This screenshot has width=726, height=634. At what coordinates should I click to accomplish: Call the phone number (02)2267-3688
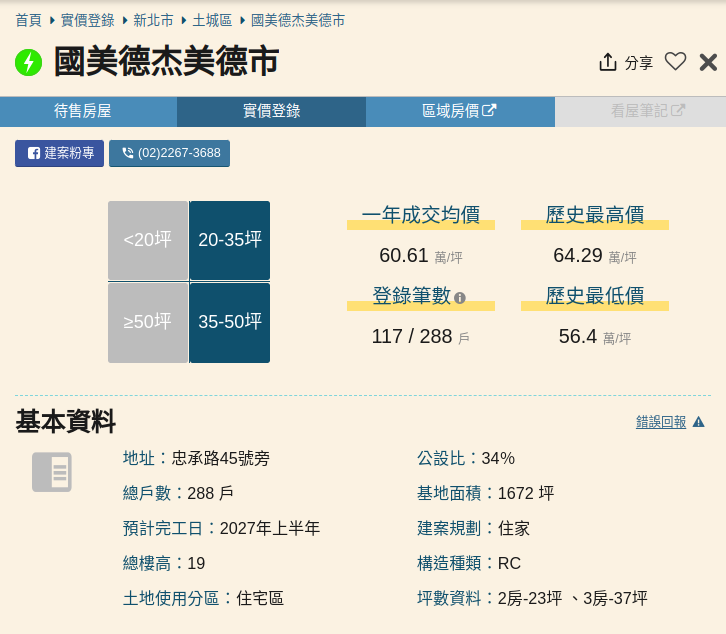(x=170, y=153)
